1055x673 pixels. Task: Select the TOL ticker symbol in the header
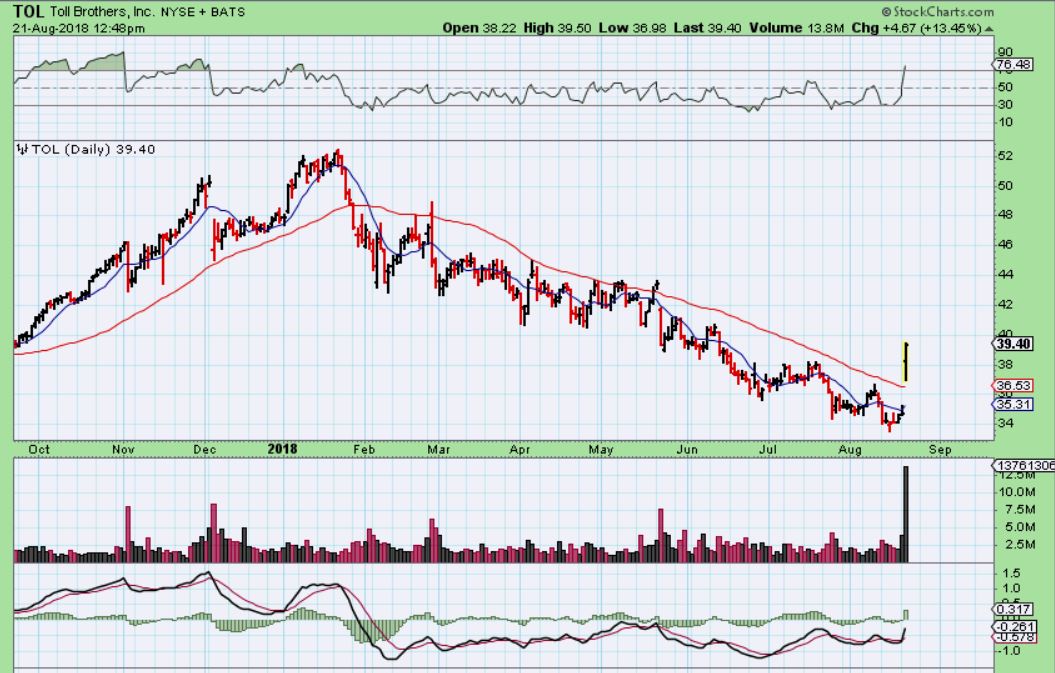pyautogui.click(x=29, y=12)
